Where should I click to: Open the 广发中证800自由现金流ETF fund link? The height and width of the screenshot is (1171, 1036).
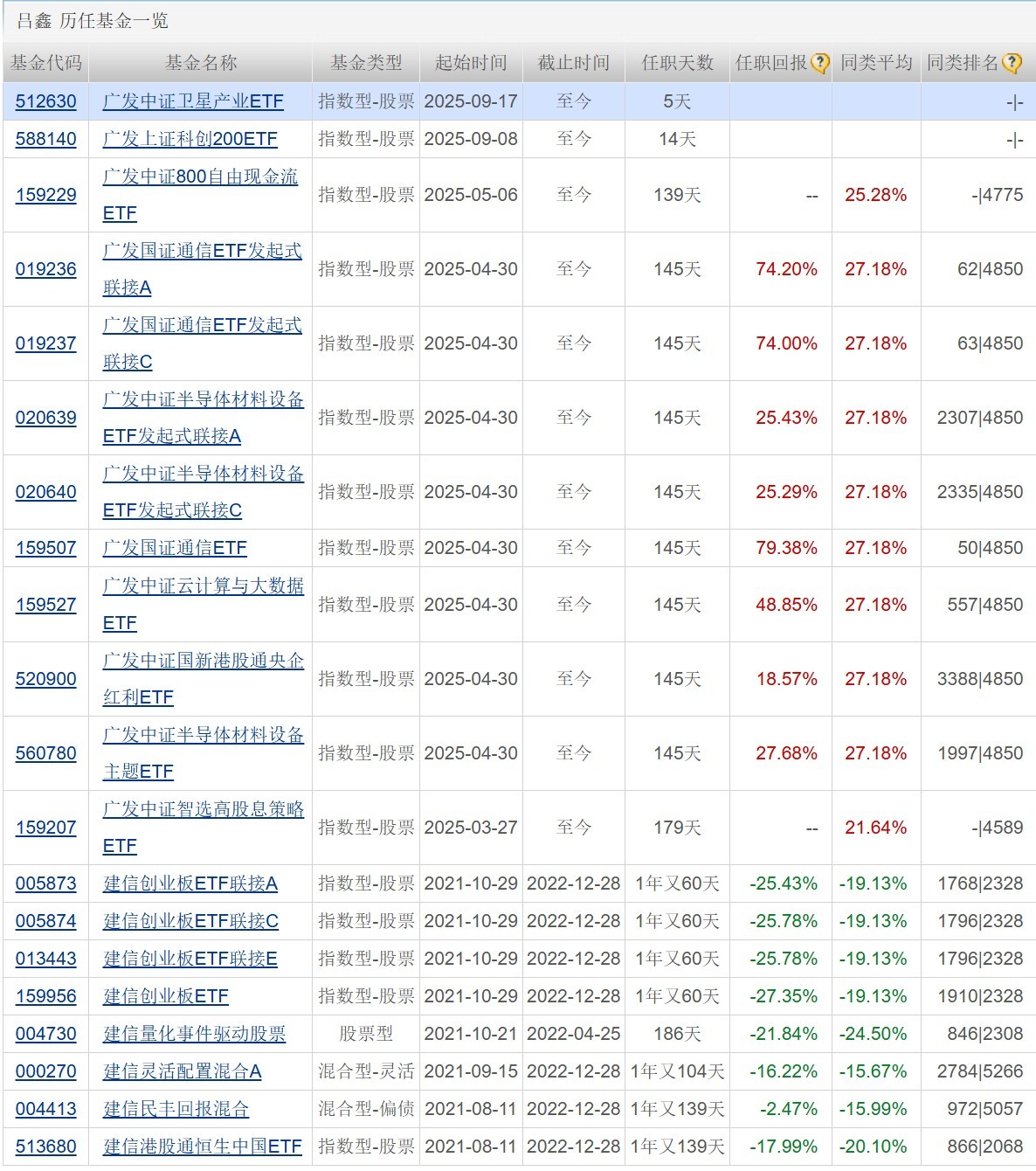200,195
